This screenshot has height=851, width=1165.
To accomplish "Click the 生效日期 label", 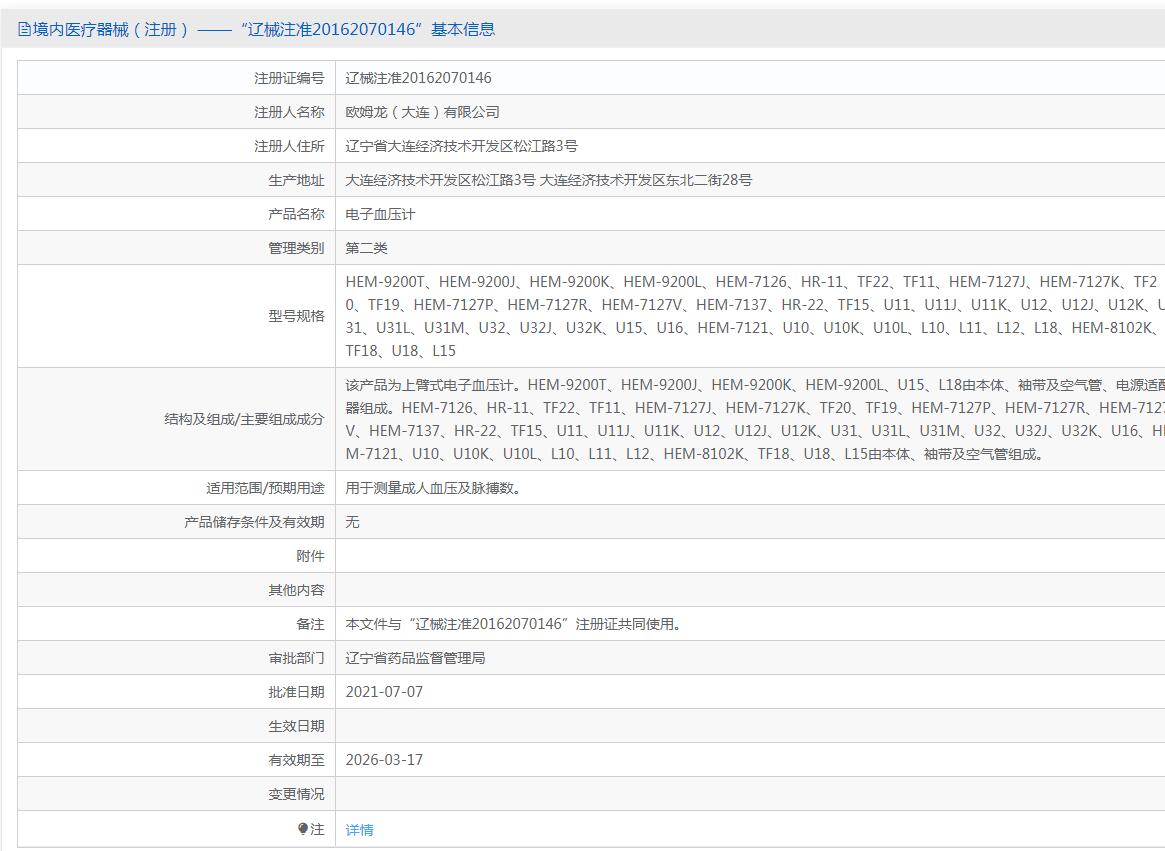I will click(x=296, y=726).
